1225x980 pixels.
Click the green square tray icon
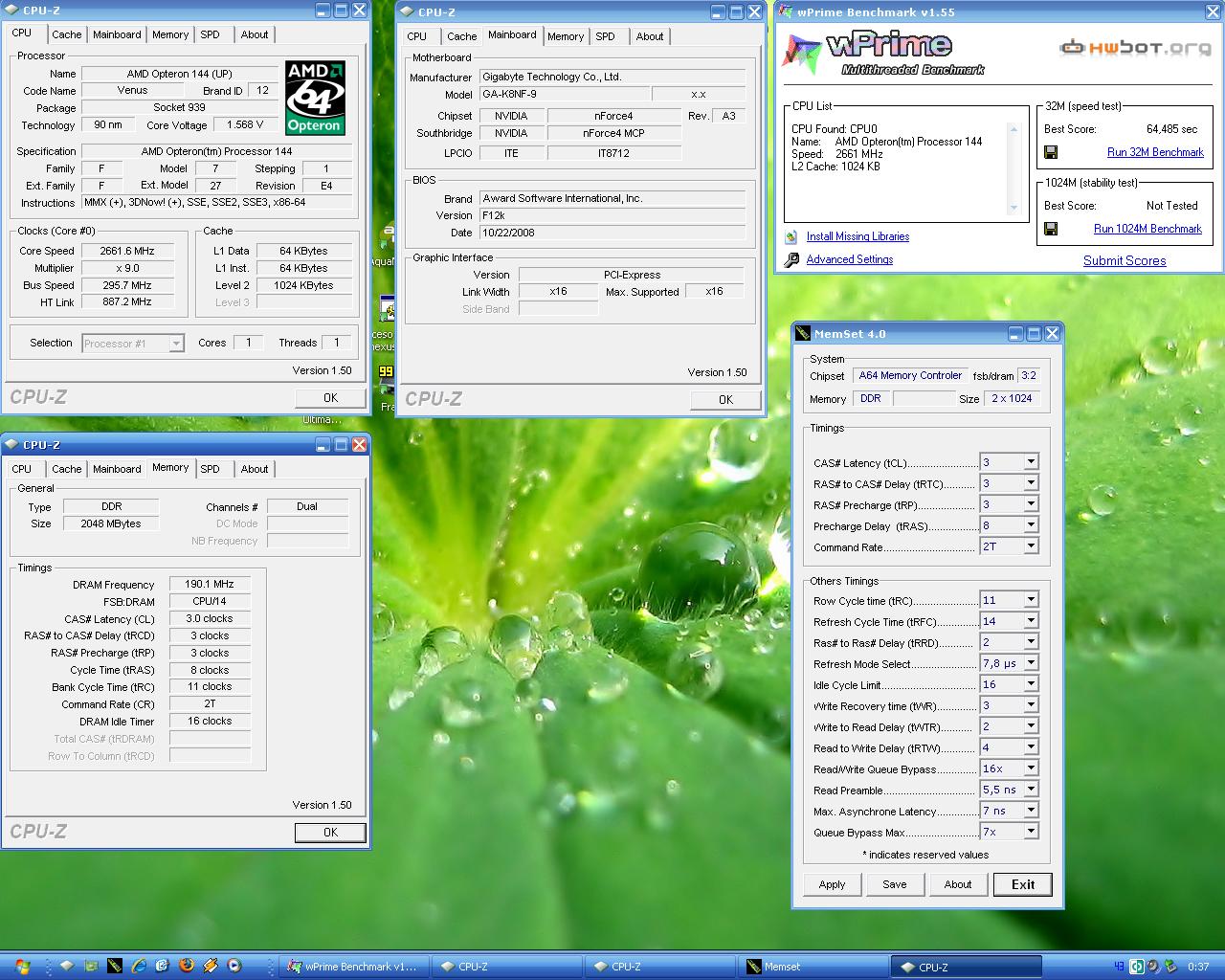click(x=1137, y=967)
